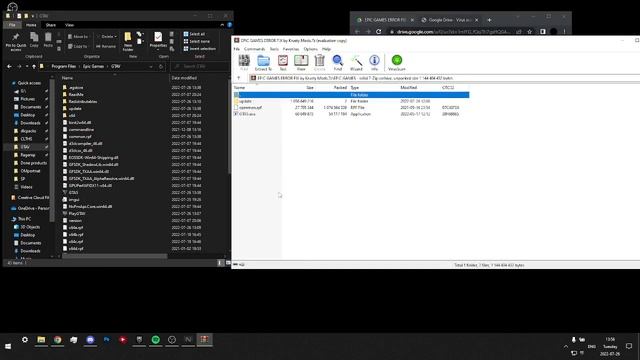Click Extract To in WinRAR toolbar
Screen dimensions: 640x360
(263, 62)
